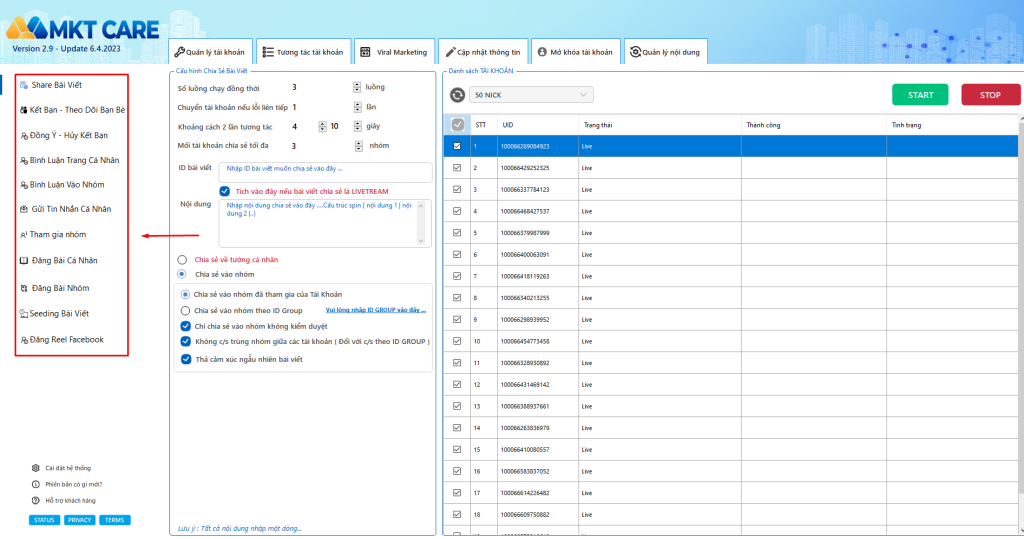The image size is (1024, 539).
Task: Click the ID bài viết input field
Action: pyautogui.click(x=325, y=171)
